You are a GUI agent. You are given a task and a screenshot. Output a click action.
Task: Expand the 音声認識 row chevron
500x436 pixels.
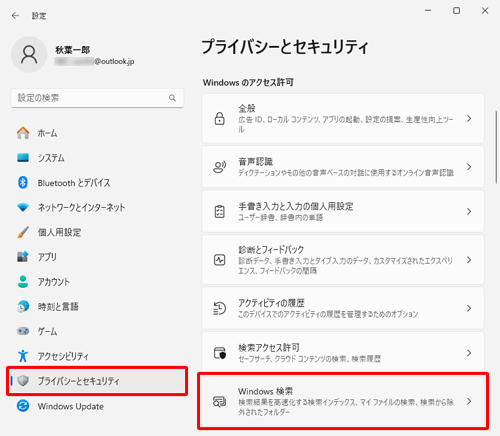[469, 167]
